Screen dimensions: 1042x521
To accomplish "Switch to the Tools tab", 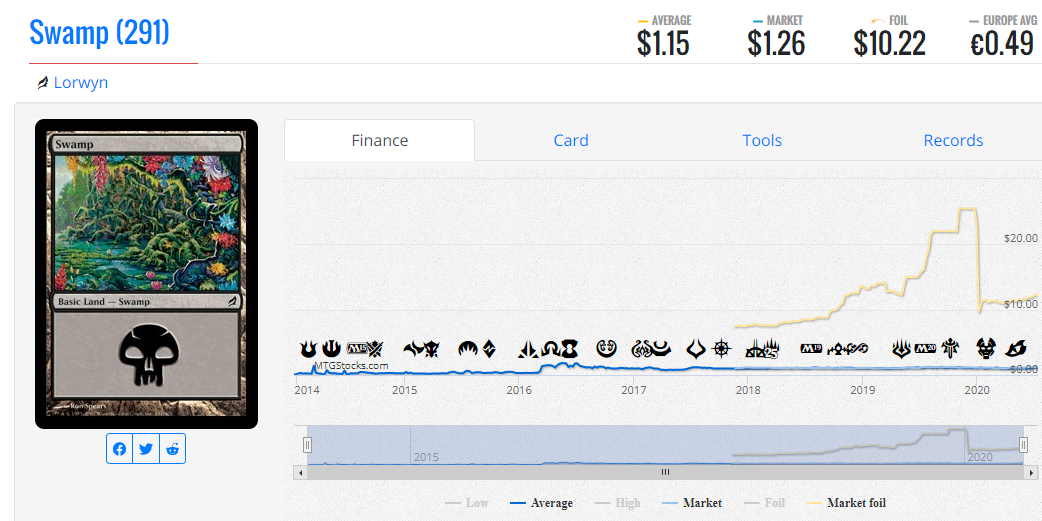I will pyautogui.click(x=762, y=140).
